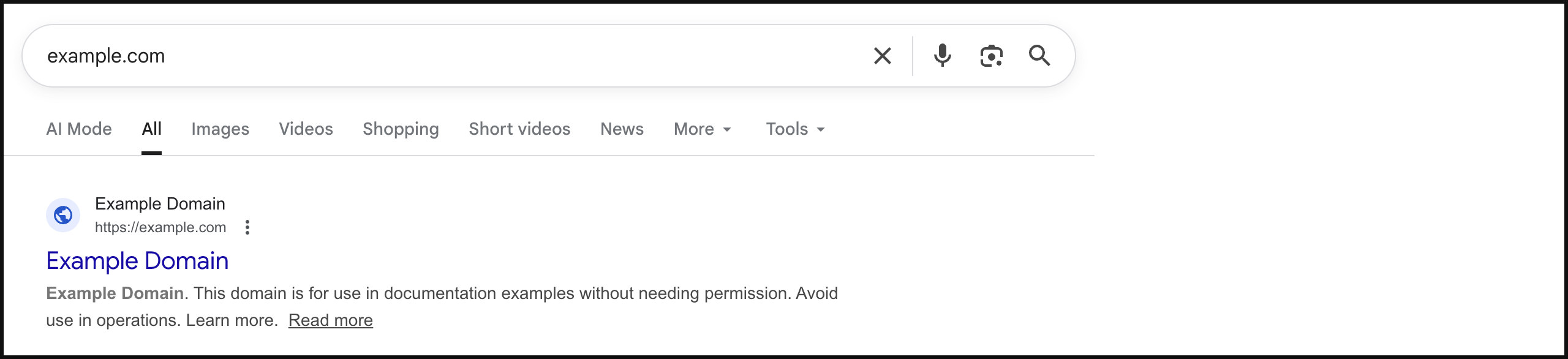Image resolution: width=1568 pixels, height=359 pixels.
Task: Expand the More dropdown
Action: [702, 129]
